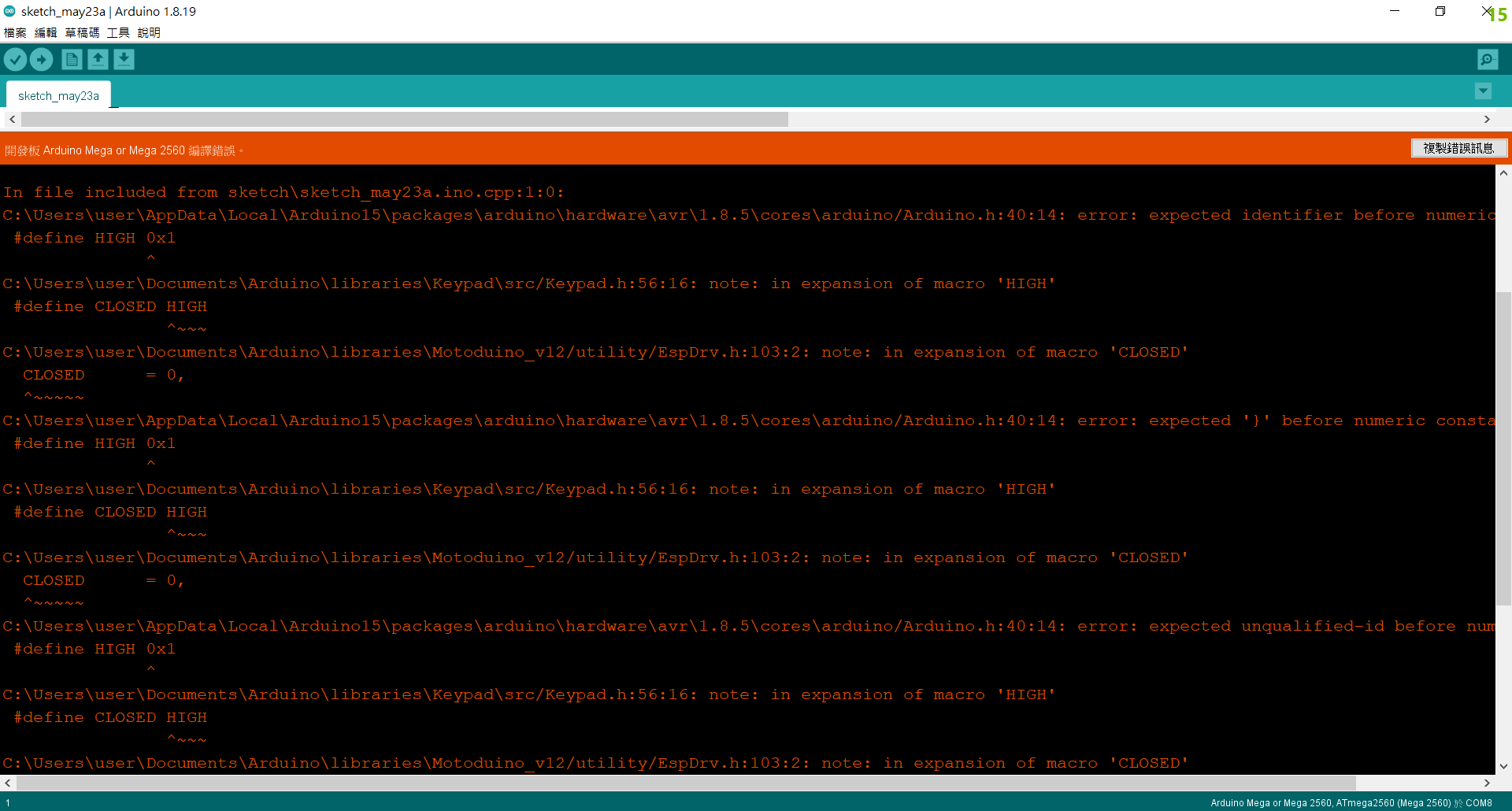
Task: Click the Upload arrow icon
Action: (x=42, y=60)
